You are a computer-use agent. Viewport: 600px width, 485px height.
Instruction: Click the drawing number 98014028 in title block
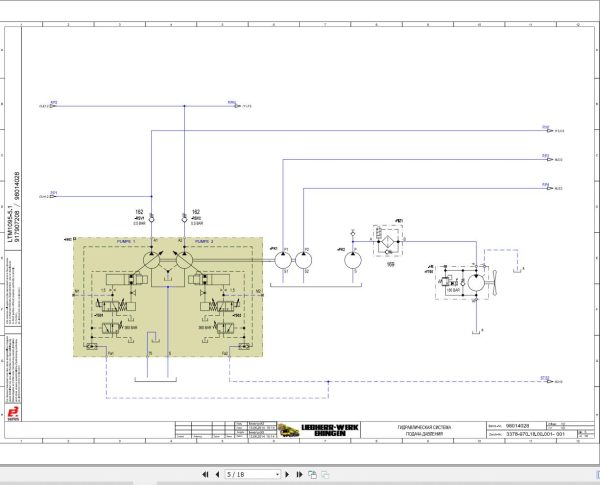tap(518, 426)
